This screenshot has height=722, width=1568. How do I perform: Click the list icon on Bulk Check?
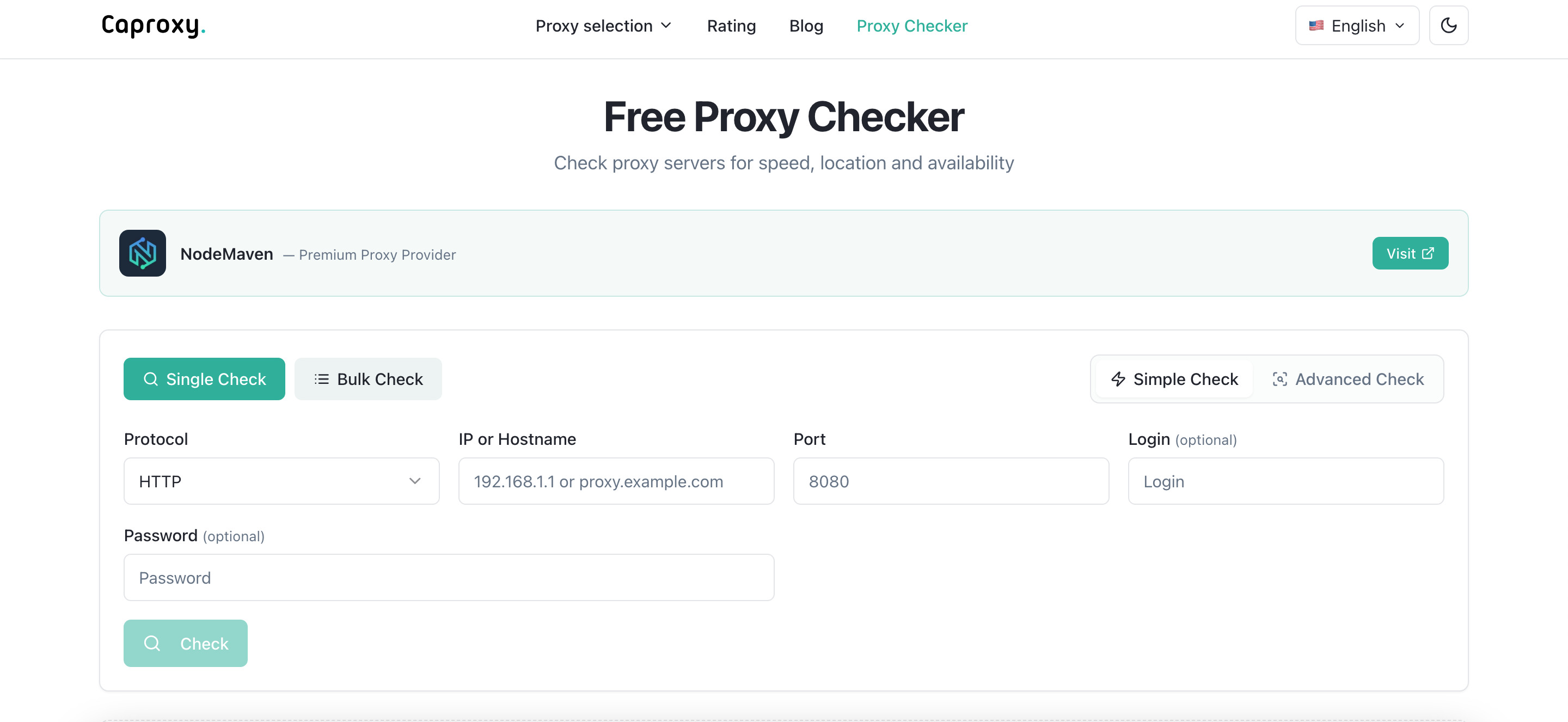pos(320,378)
